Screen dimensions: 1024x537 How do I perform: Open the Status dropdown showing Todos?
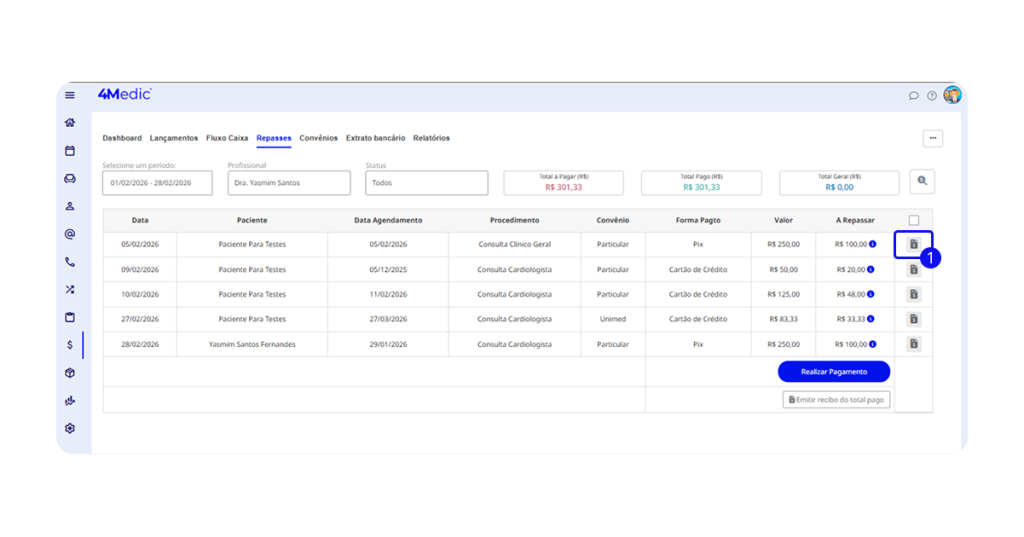pos(426,183)
